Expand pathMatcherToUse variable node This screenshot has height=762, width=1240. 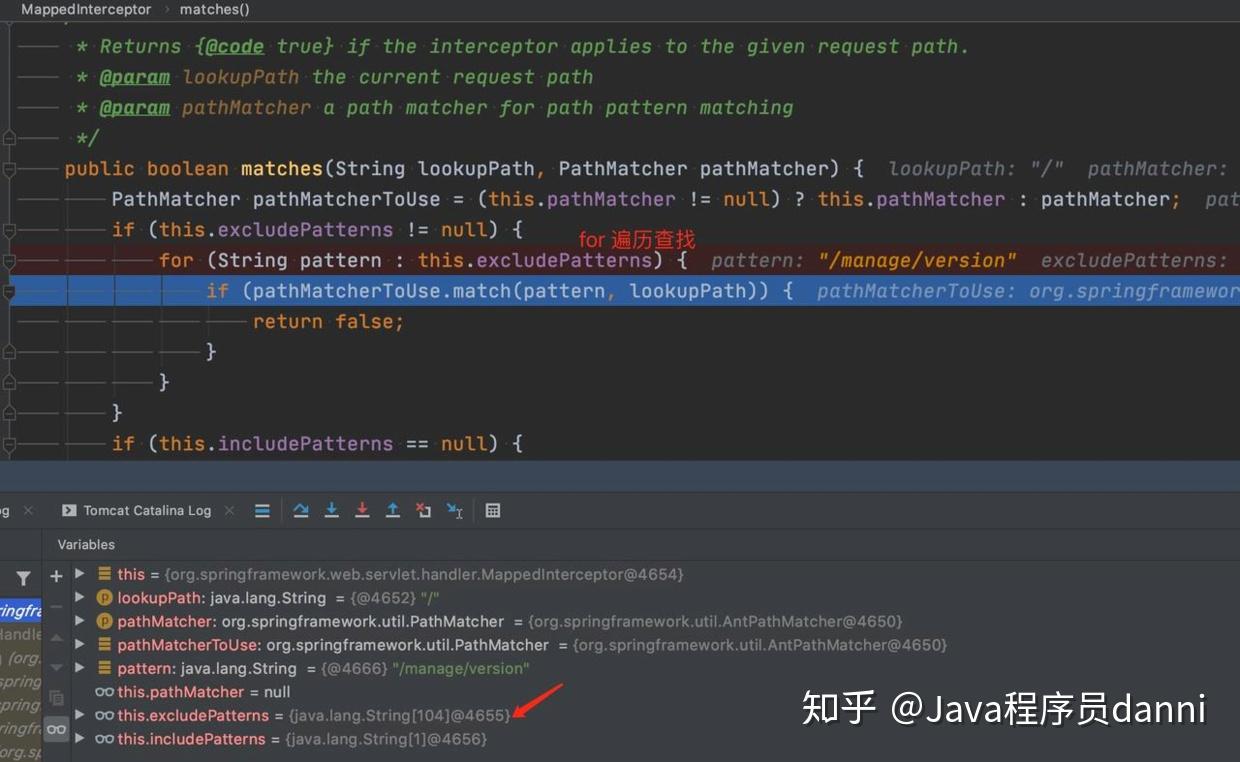(x=80, y=644)
